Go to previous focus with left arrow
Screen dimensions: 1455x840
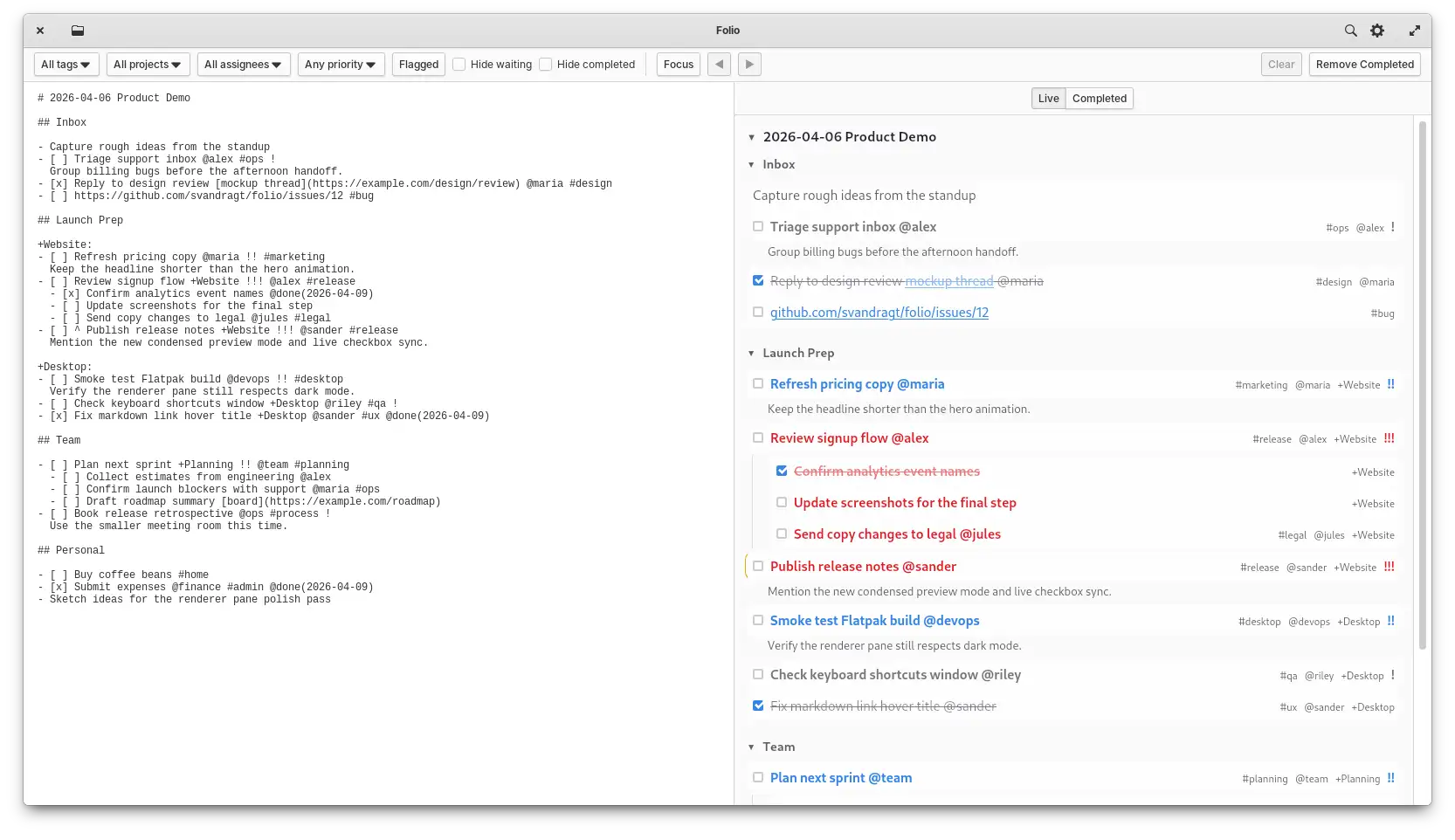tap(719, 65)
